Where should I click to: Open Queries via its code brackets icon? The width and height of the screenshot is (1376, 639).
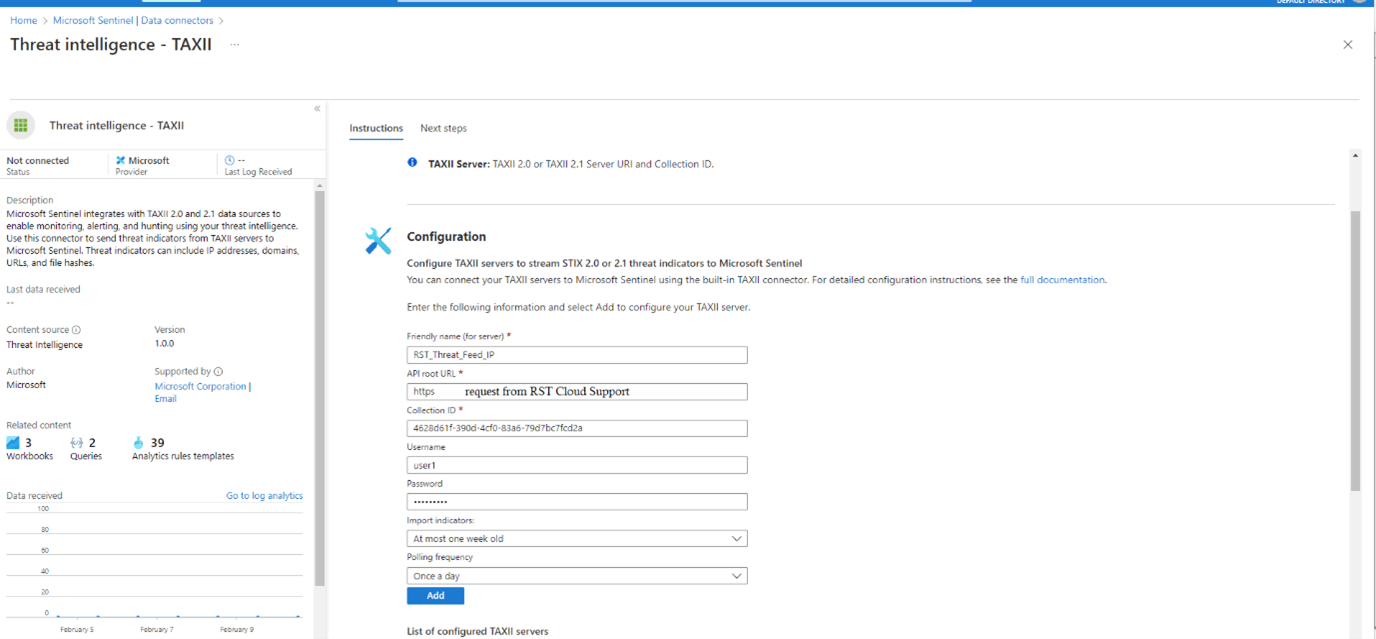coord(76,442)
